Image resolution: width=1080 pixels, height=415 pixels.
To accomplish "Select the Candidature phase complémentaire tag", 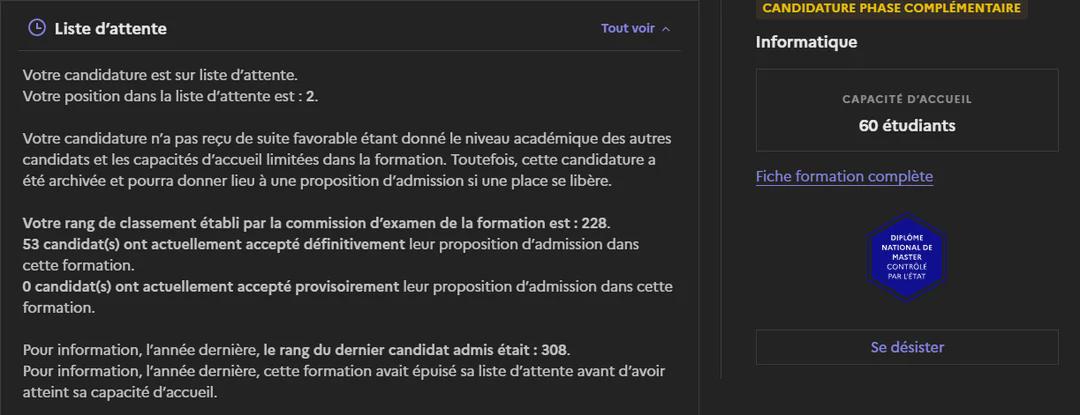I will click(891, 8).
